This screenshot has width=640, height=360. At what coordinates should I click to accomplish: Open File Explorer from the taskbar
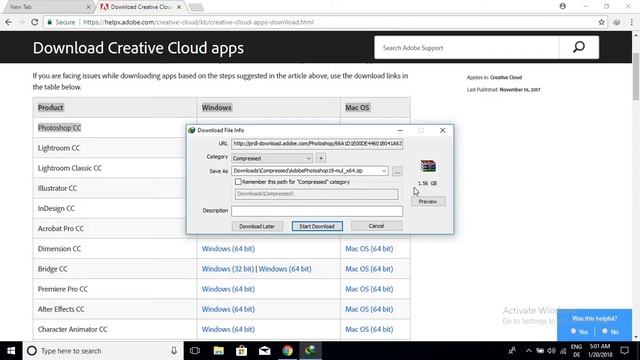click(x=218, y=351)
